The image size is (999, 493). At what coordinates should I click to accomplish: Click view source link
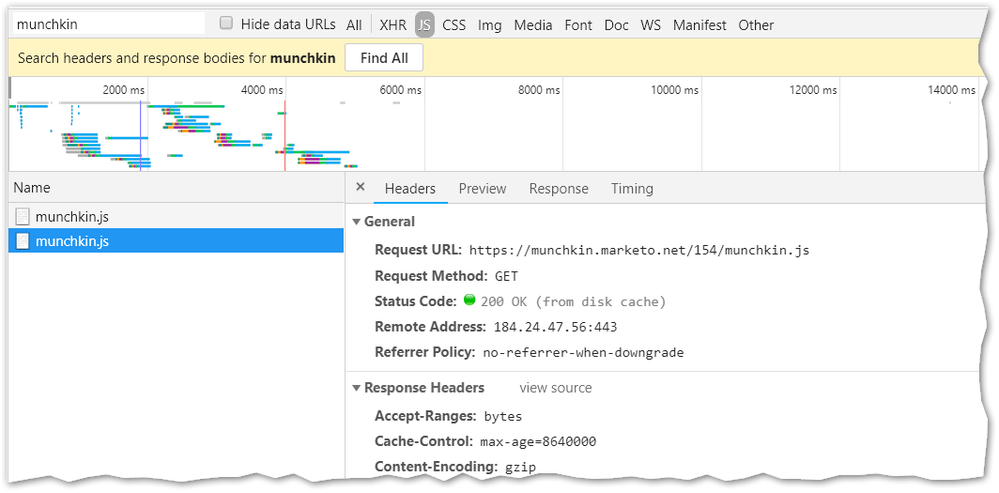point(555,388)
